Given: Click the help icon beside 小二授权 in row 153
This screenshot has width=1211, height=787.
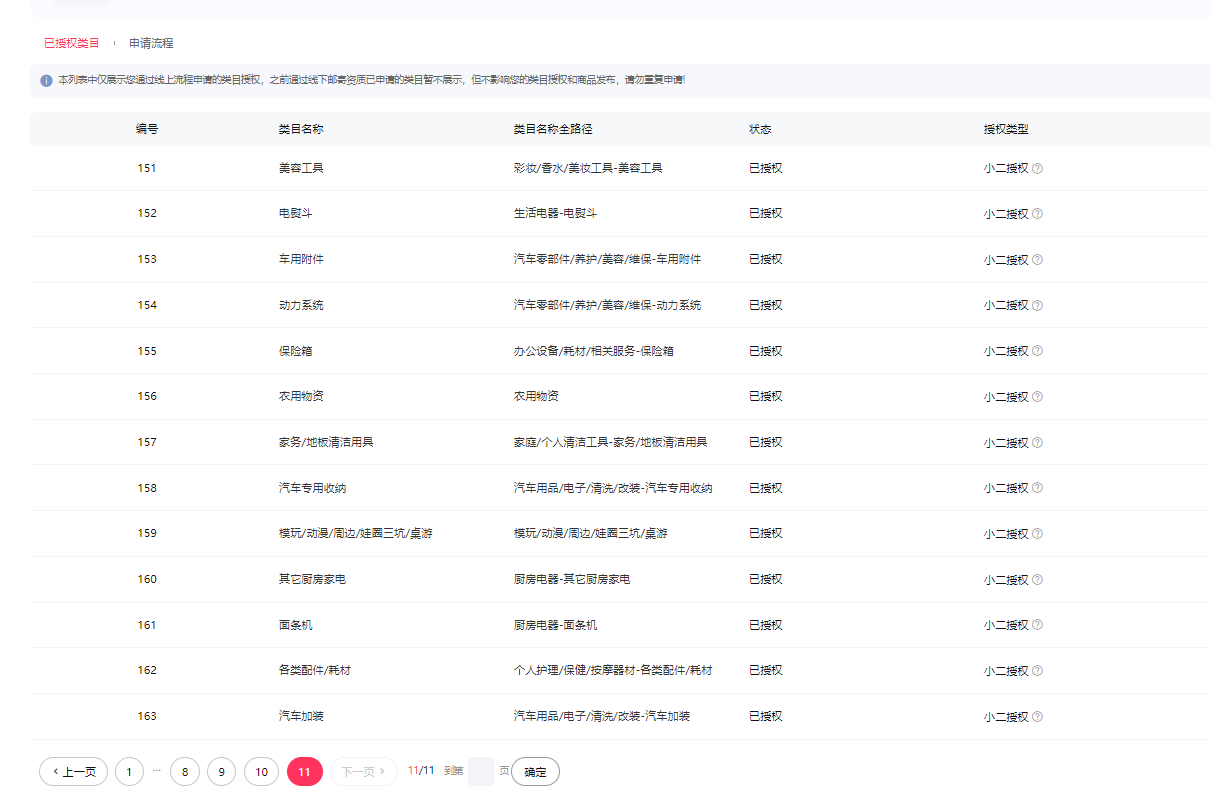Looking at the screenshot, I should 1037,260.
